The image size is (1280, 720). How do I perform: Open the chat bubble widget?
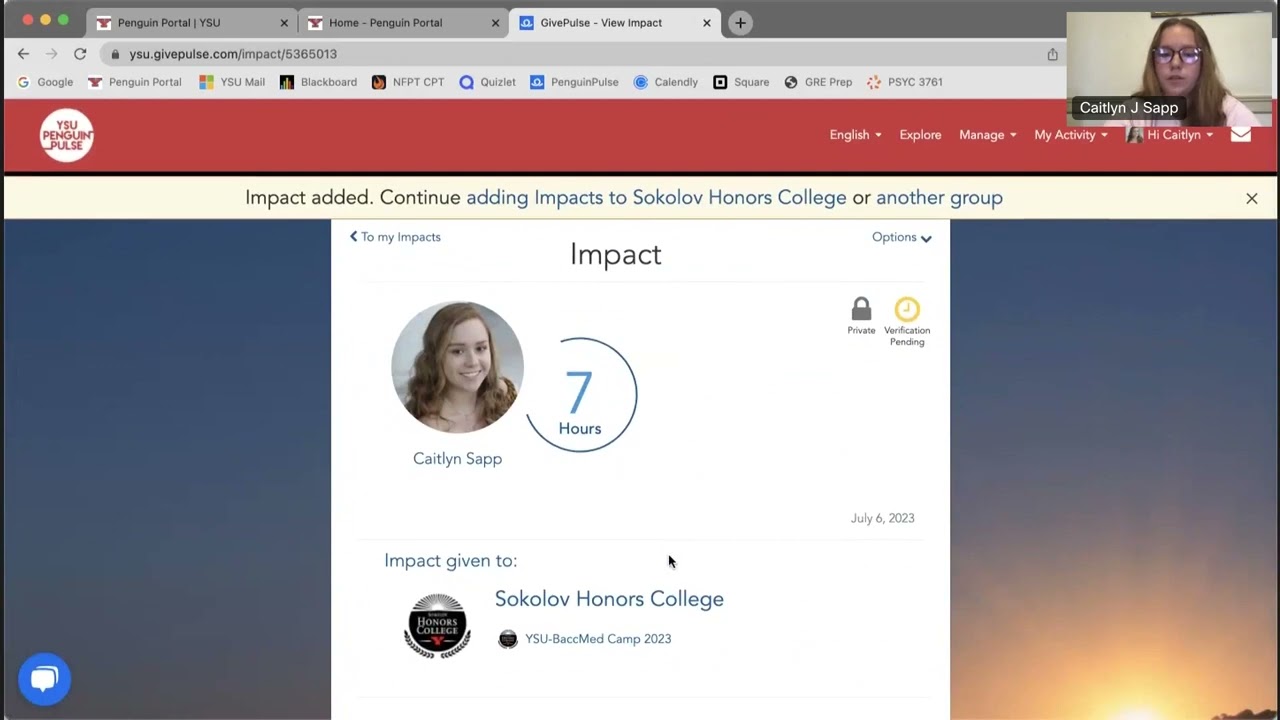44,679
